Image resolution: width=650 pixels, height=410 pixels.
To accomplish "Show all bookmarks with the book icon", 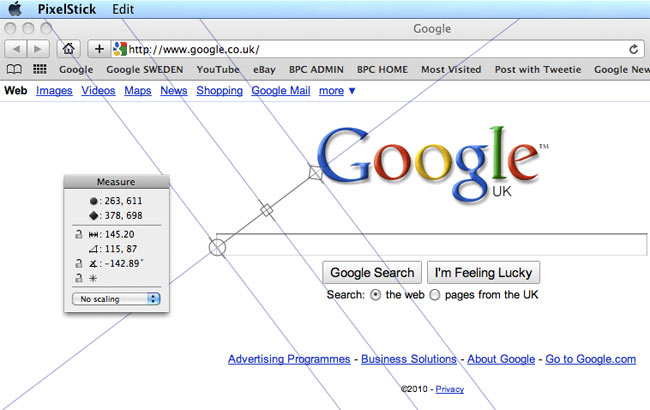I will tap(14, 69).
